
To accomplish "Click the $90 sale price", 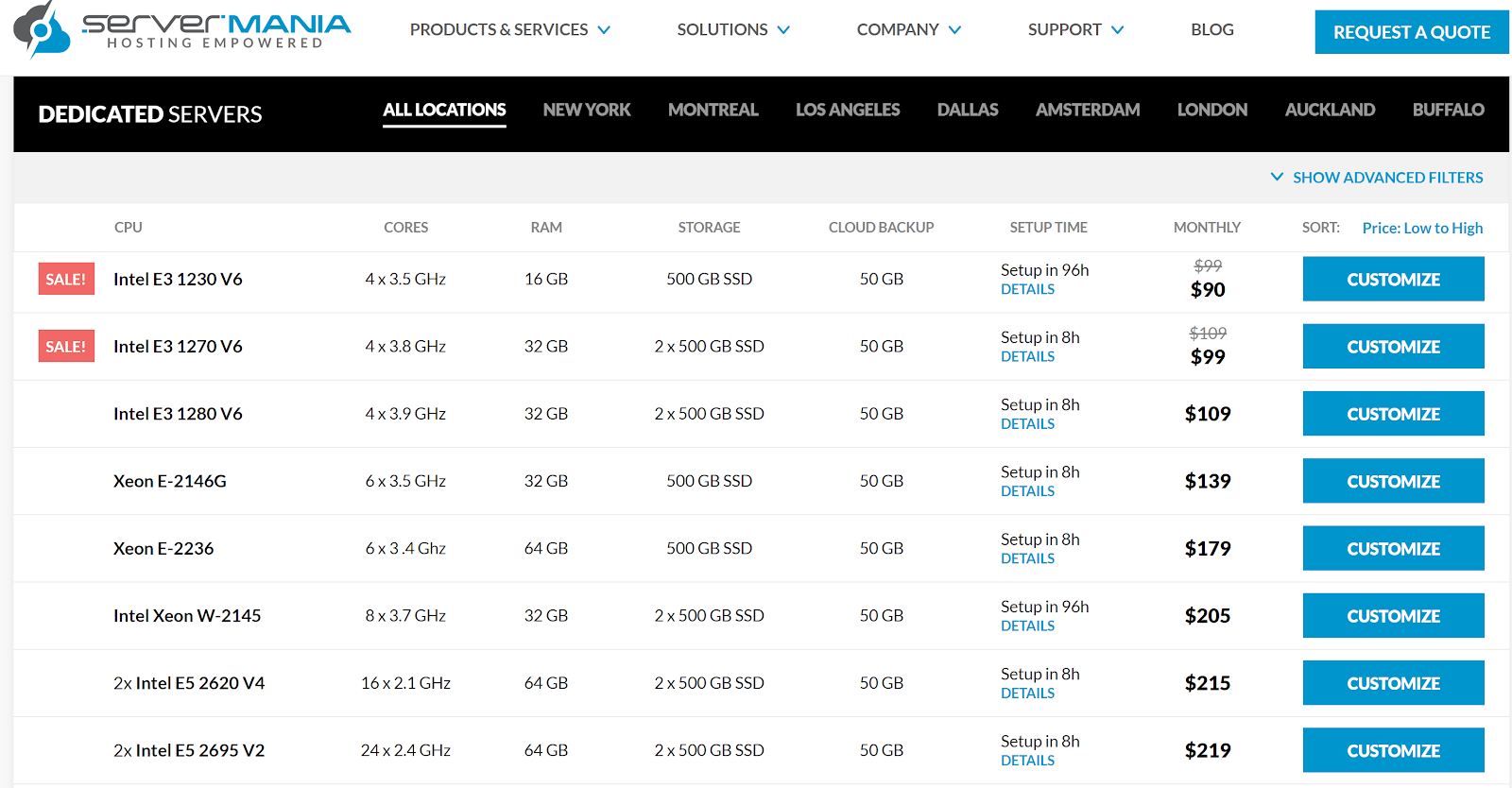I will tap(1208, 290).
